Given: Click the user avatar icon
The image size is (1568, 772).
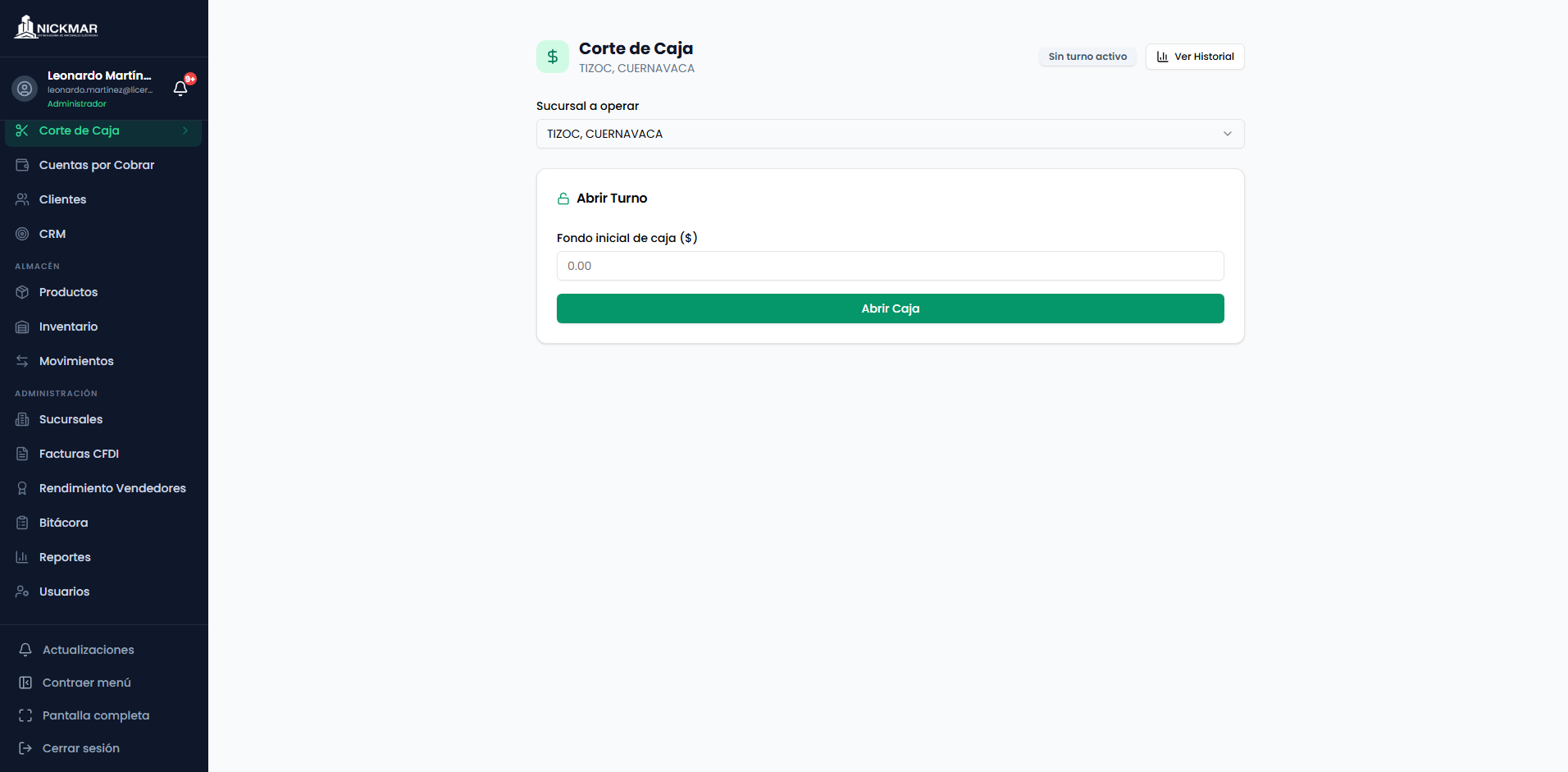Looking at the screenshot, I should [25, 89].
